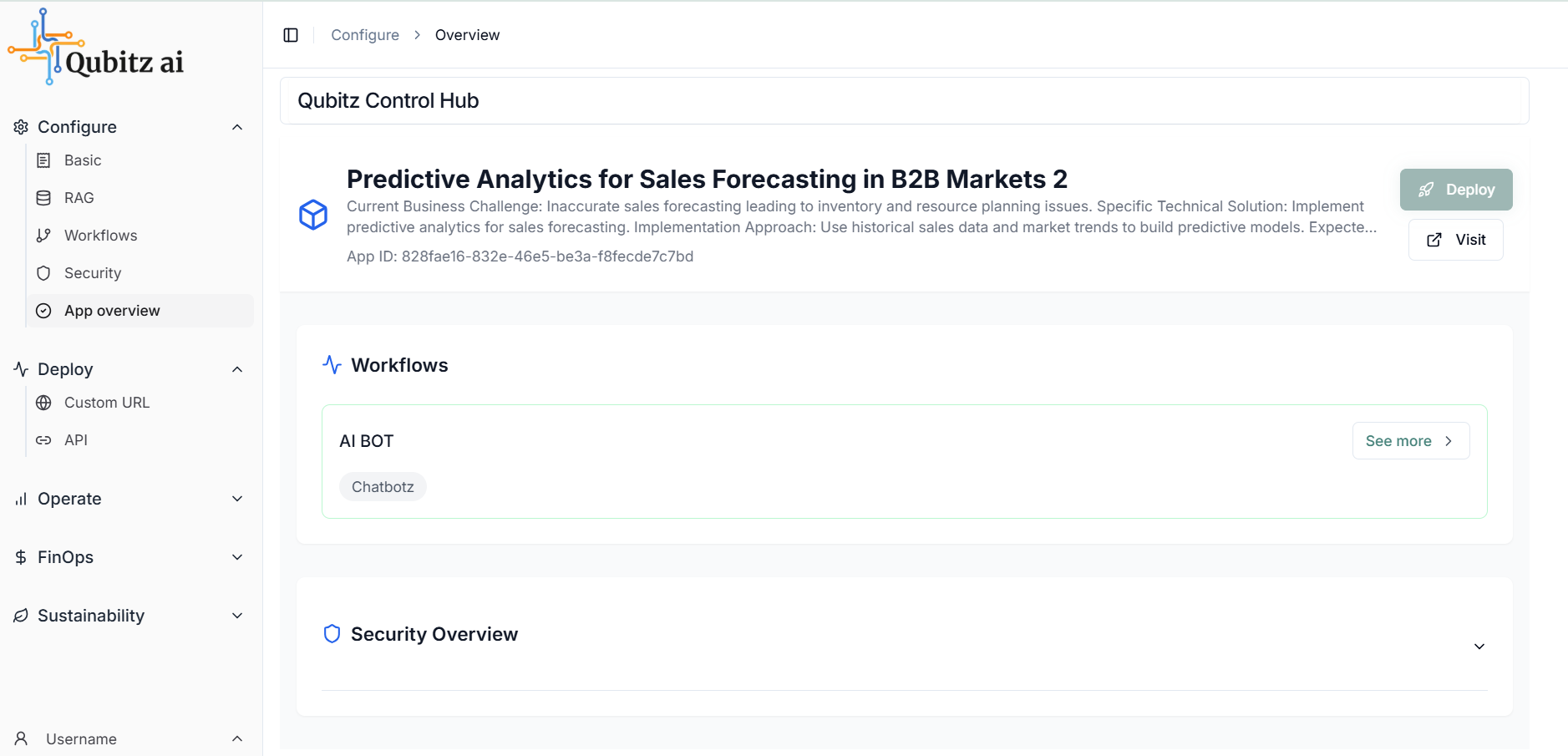Viewport: 1568px width, 756px height.
Task: Open the RAG sidebar item
Action: point(140,198)
